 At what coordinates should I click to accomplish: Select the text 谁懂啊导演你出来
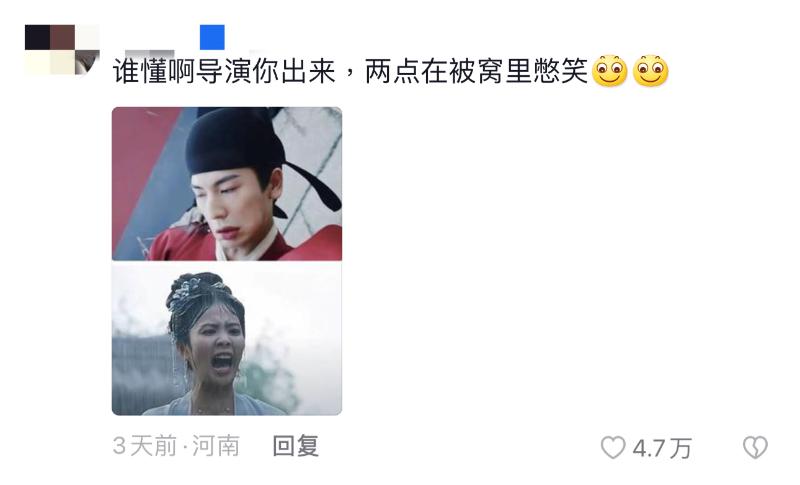pyautogui.click(x=224, y=71)
